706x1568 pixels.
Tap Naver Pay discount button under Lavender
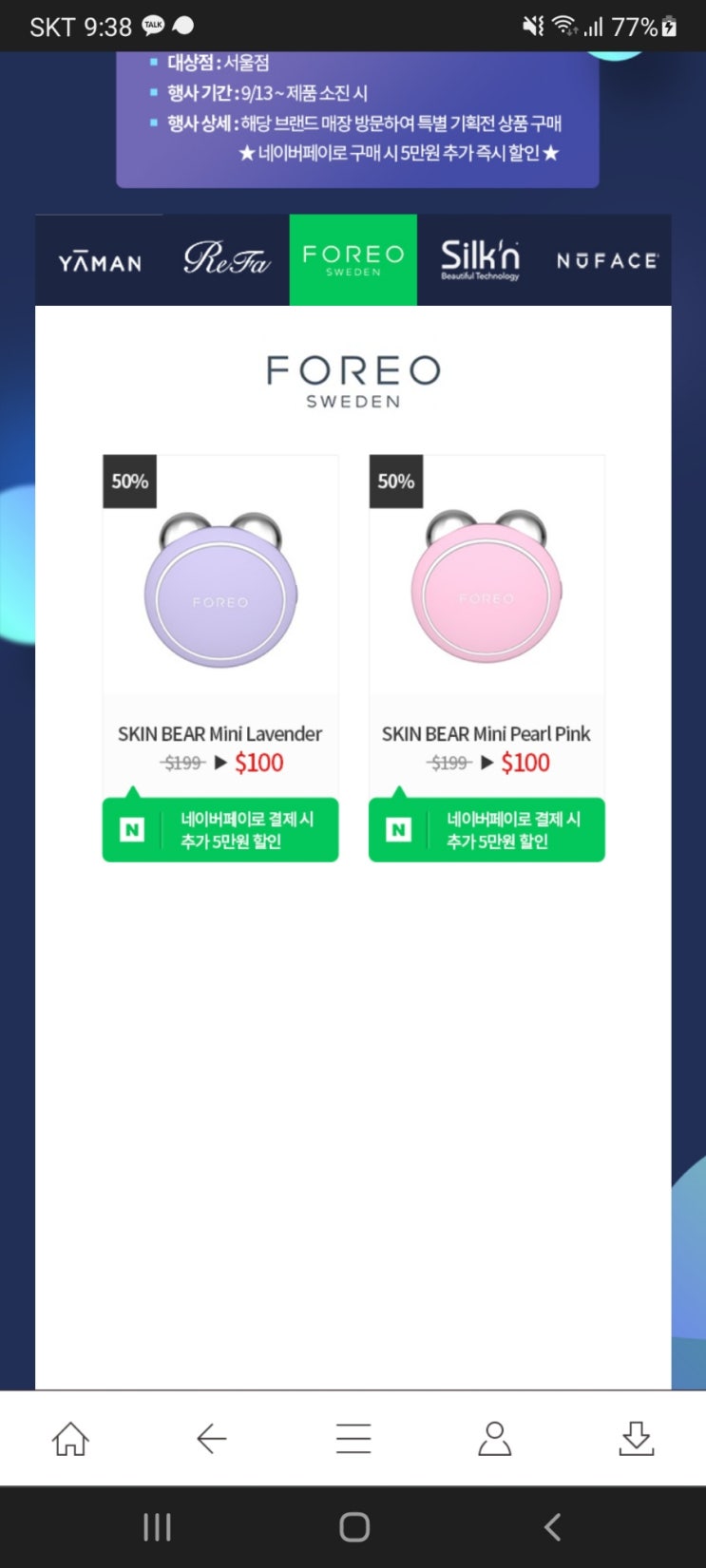pos(220,830)
